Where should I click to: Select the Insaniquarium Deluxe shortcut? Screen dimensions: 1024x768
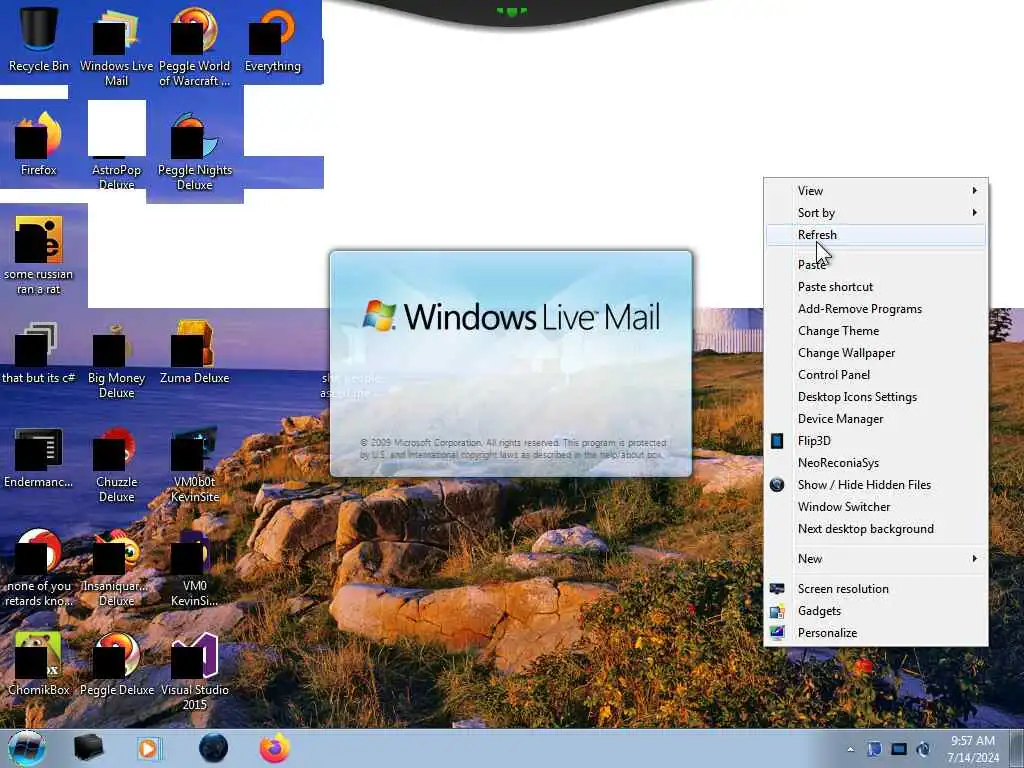point(116,568)
